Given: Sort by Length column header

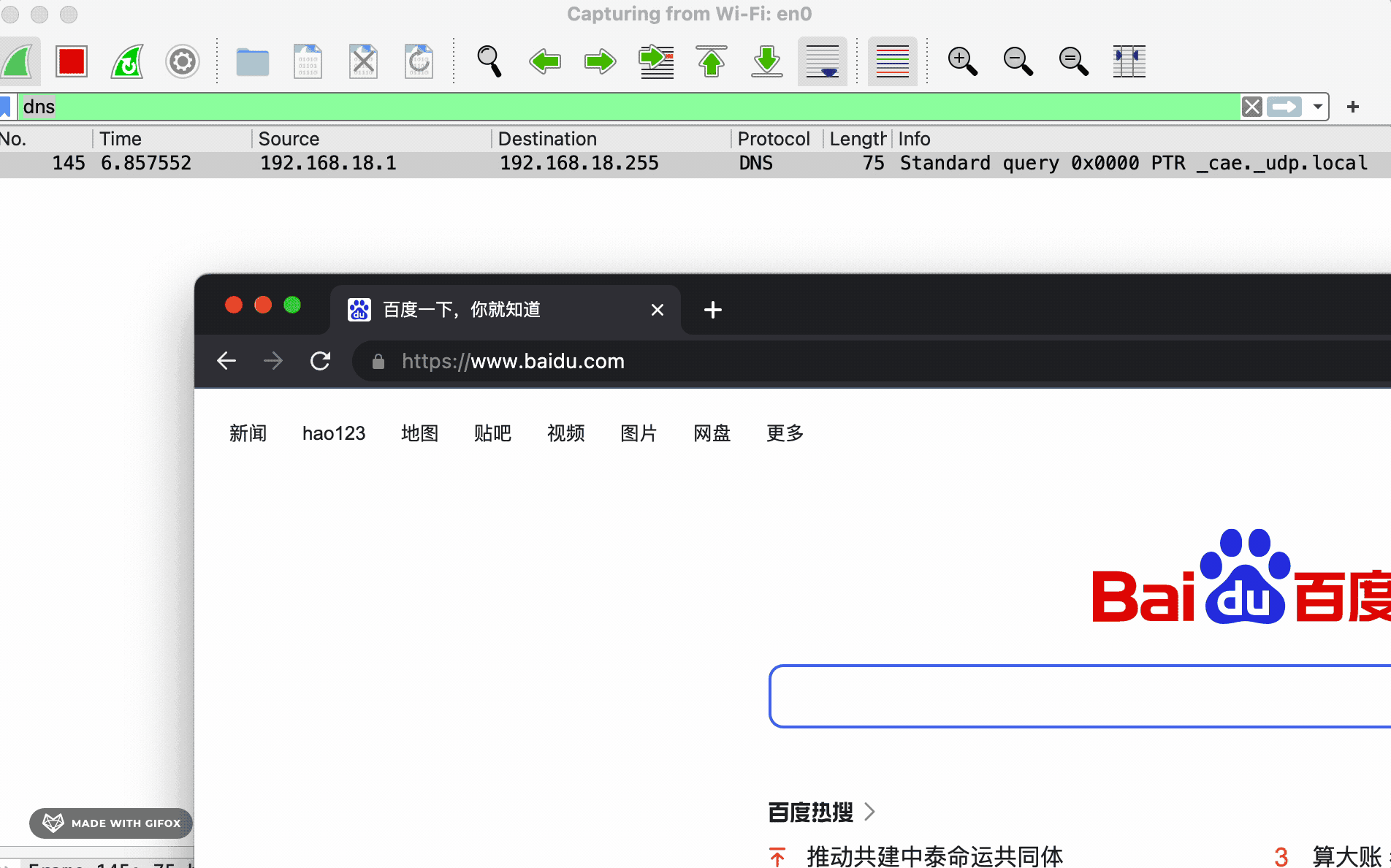Looking at the screenshot, I should 858,139.
